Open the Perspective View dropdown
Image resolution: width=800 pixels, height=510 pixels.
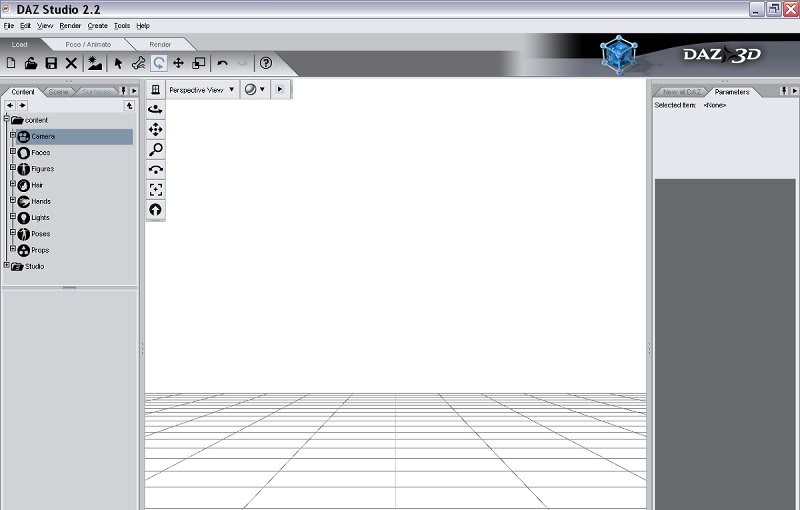[x=201, y=90]
